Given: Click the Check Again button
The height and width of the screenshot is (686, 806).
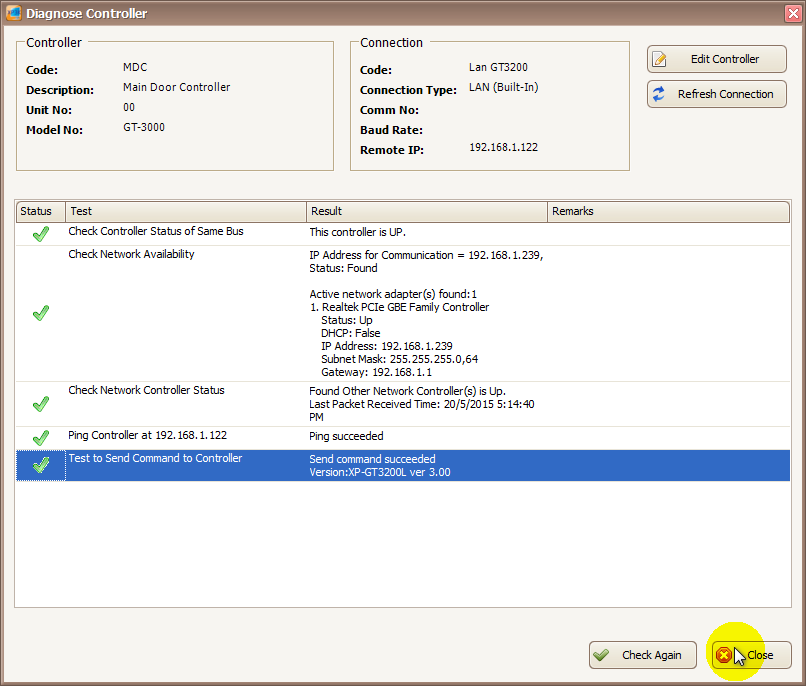Looking at the screenshot, I should [x=642, y=655].
